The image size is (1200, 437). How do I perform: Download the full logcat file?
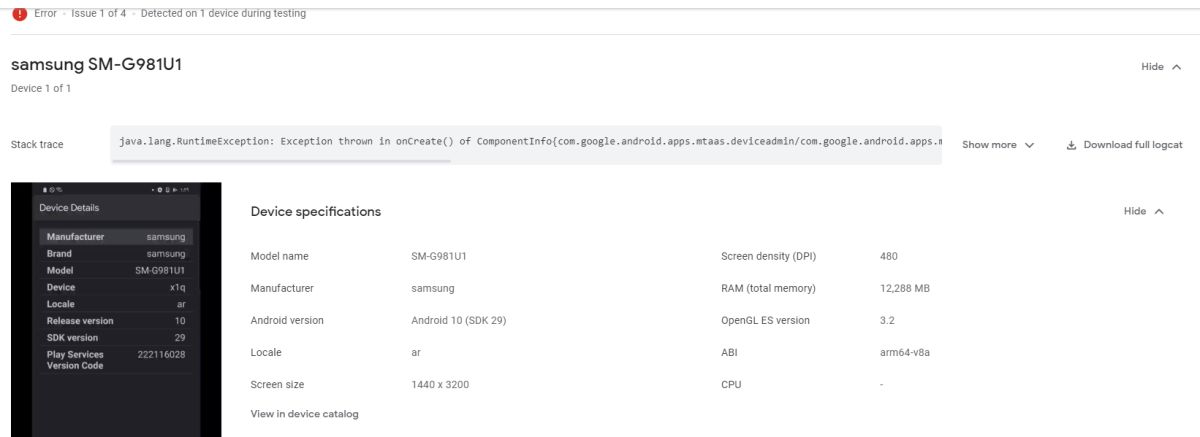click(1132, 145)
